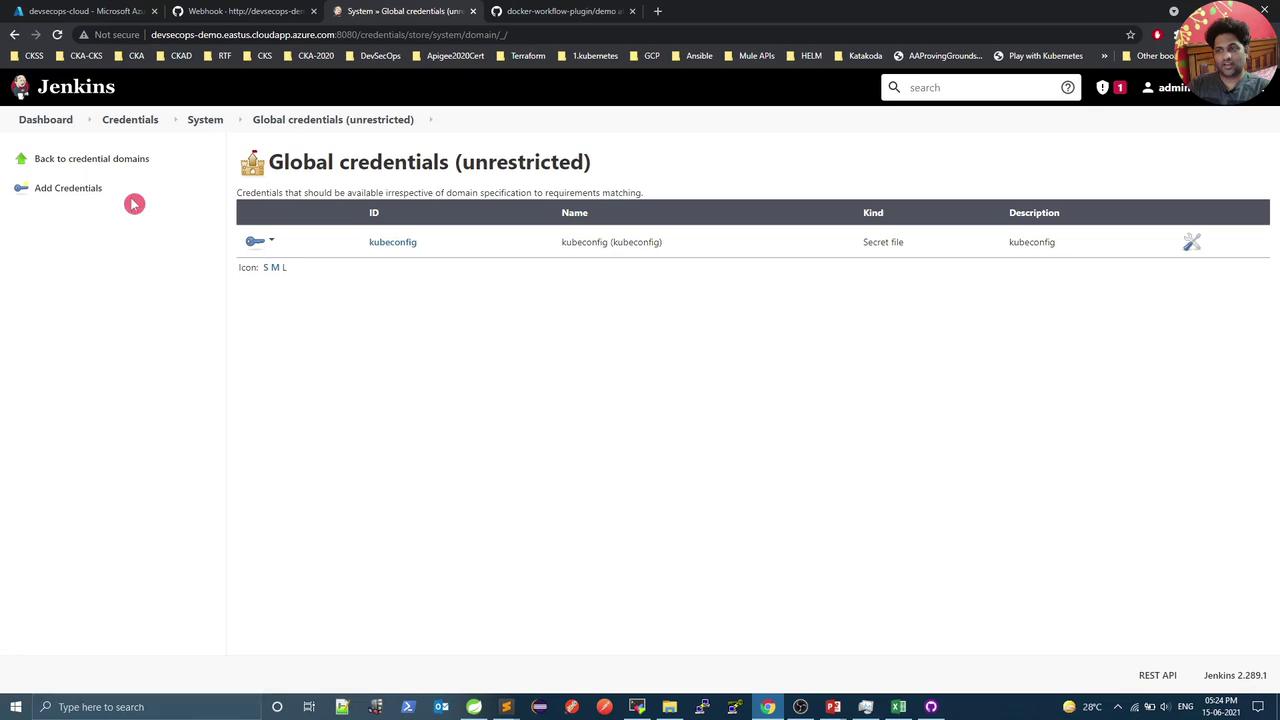Expand the Global credentials breadcrumb chevron
The width and height of the screenshot is (1280, 720).
(430, 120)
